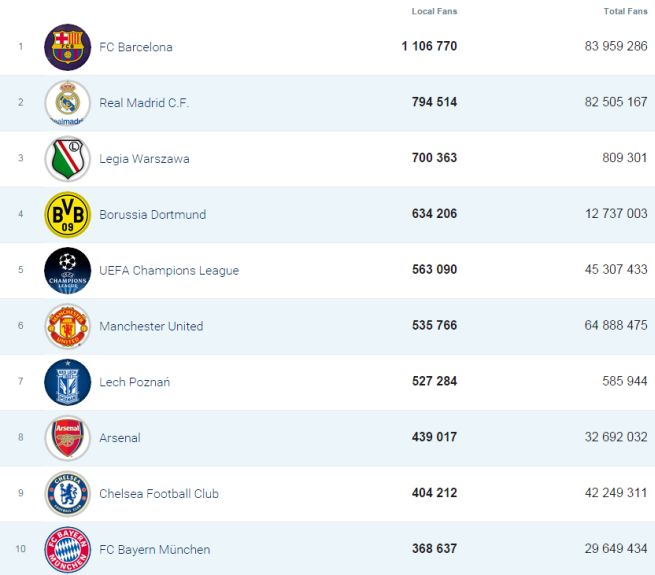Open the Borussia Dortmund name link
The width and height of the screenshot is (655, 575).
tap(153, 215)
